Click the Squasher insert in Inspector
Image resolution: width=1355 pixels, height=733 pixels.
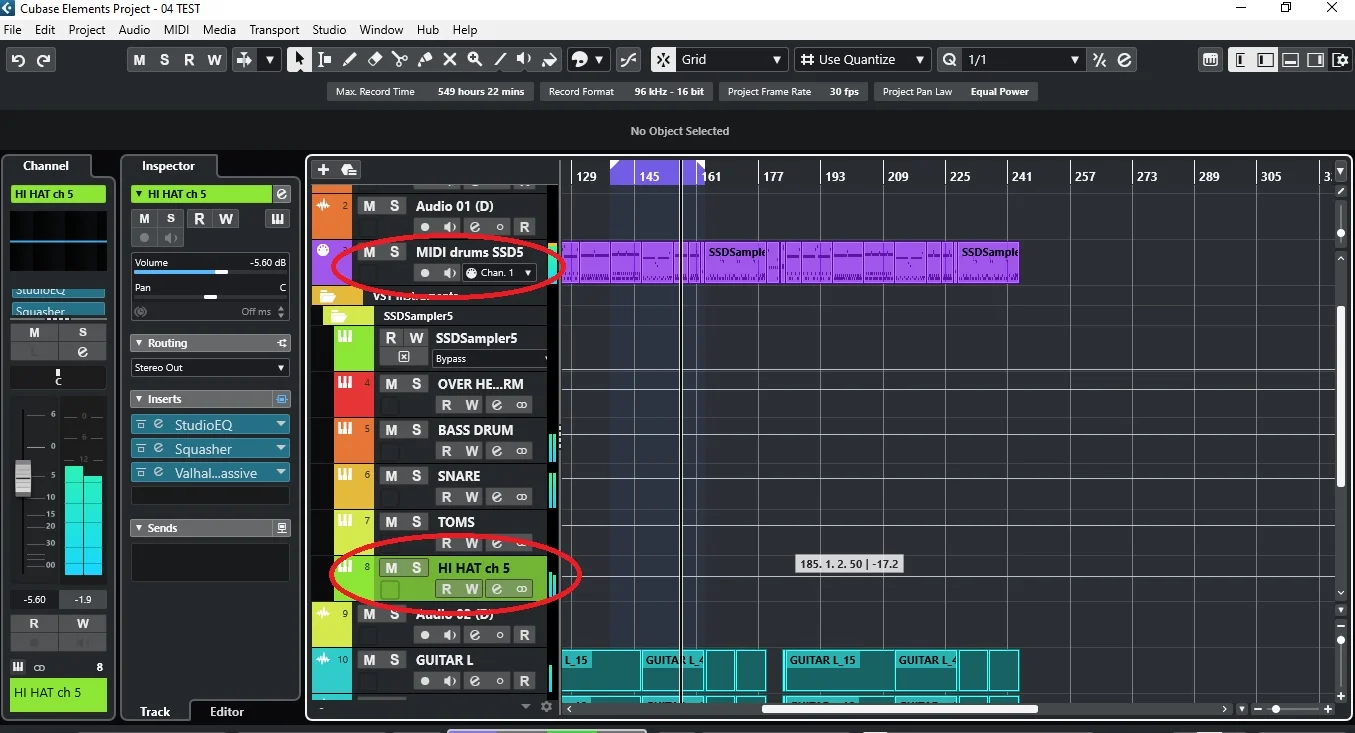203,449
